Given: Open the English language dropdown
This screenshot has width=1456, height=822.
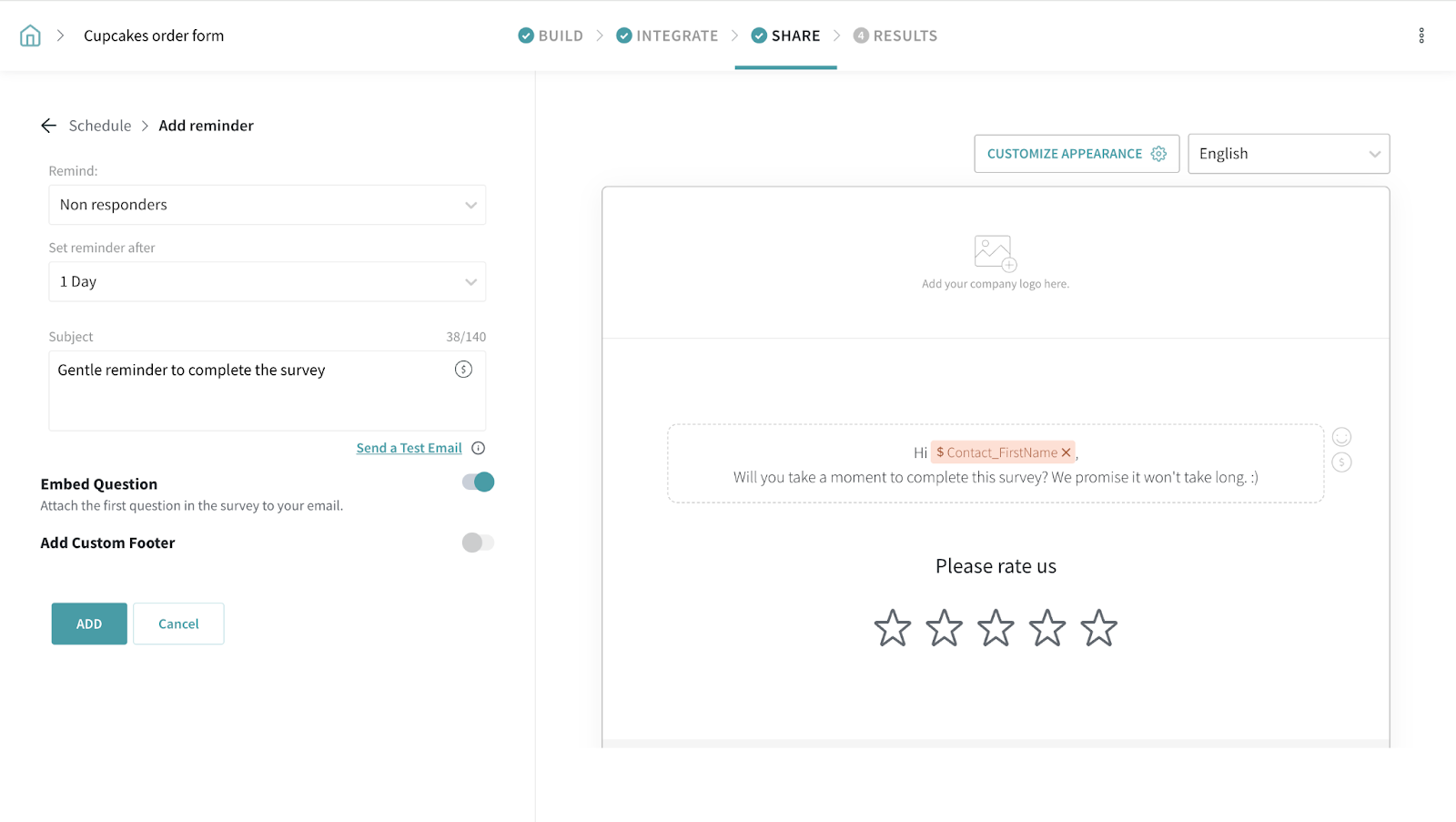Looking at the screenshot, I should [x=1288, y=154].
